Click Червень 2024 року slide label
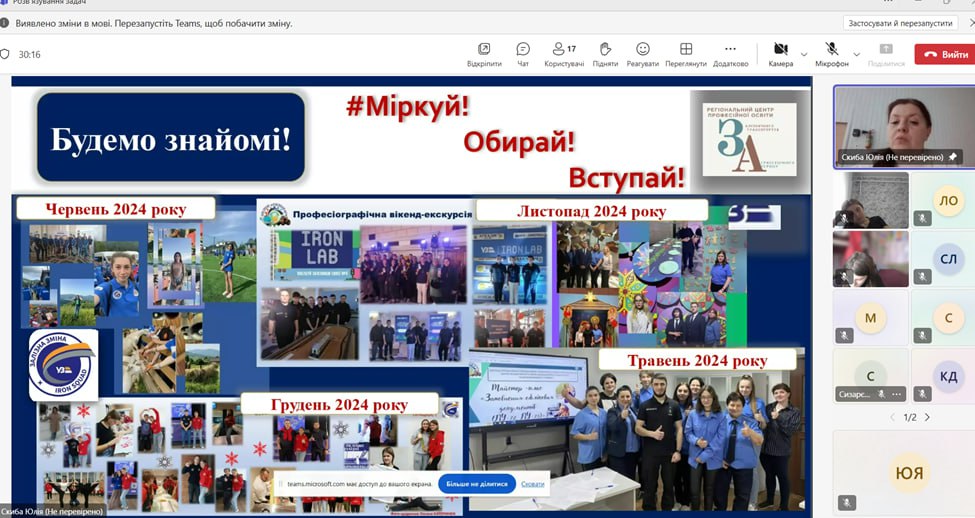This screenshot has height=518, width=975. point(116,209)
